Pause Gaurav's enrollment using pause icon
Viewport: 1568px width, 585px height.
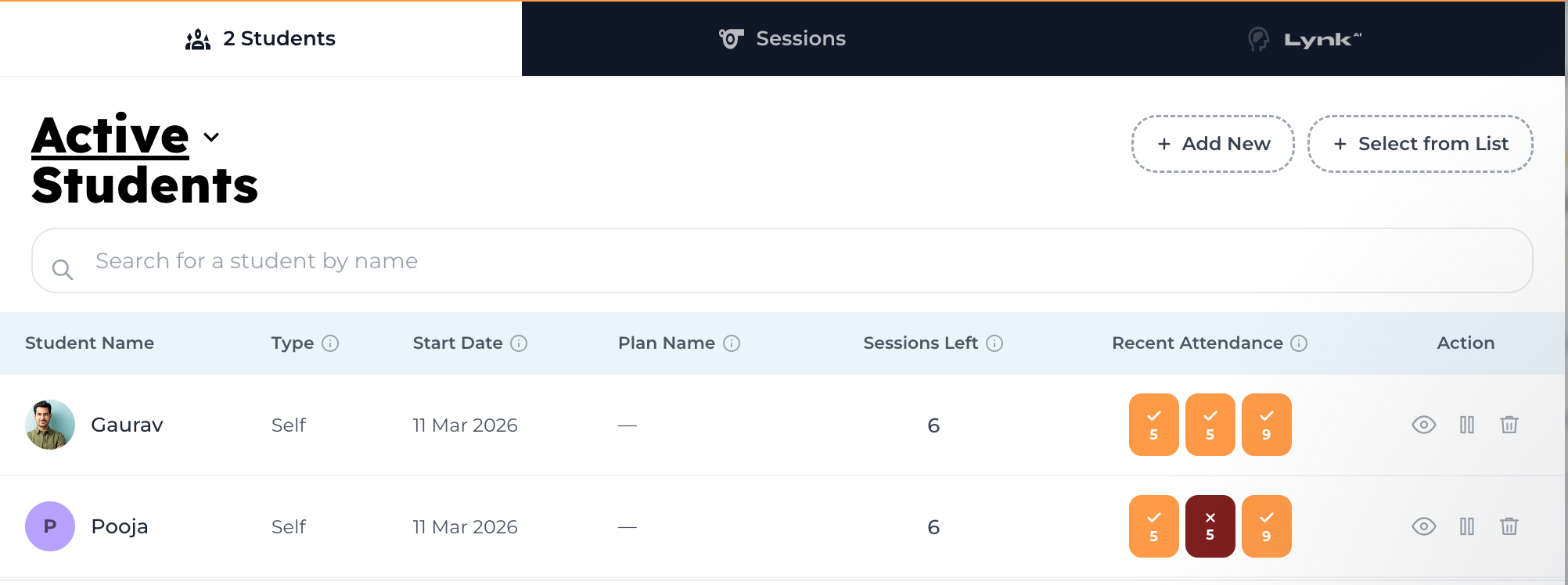click(x=1467, y=425)
